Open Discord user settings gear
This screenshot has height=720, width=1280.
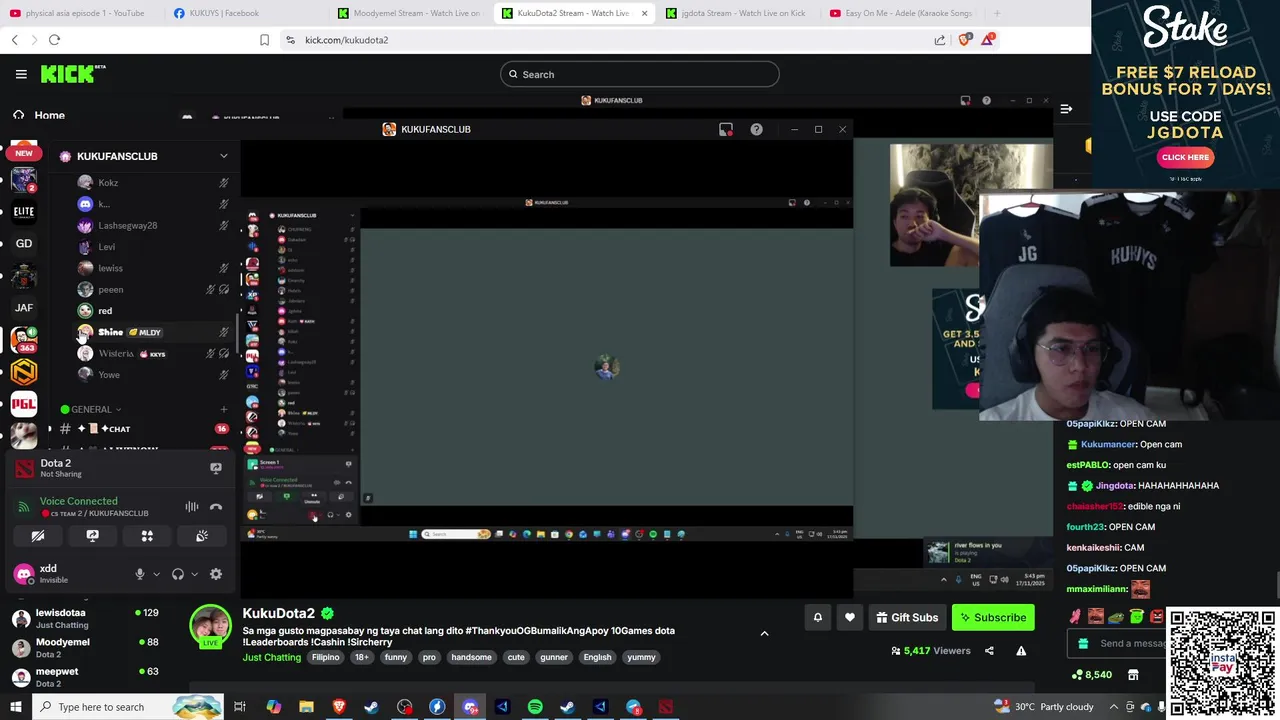[x=216, y=574]
